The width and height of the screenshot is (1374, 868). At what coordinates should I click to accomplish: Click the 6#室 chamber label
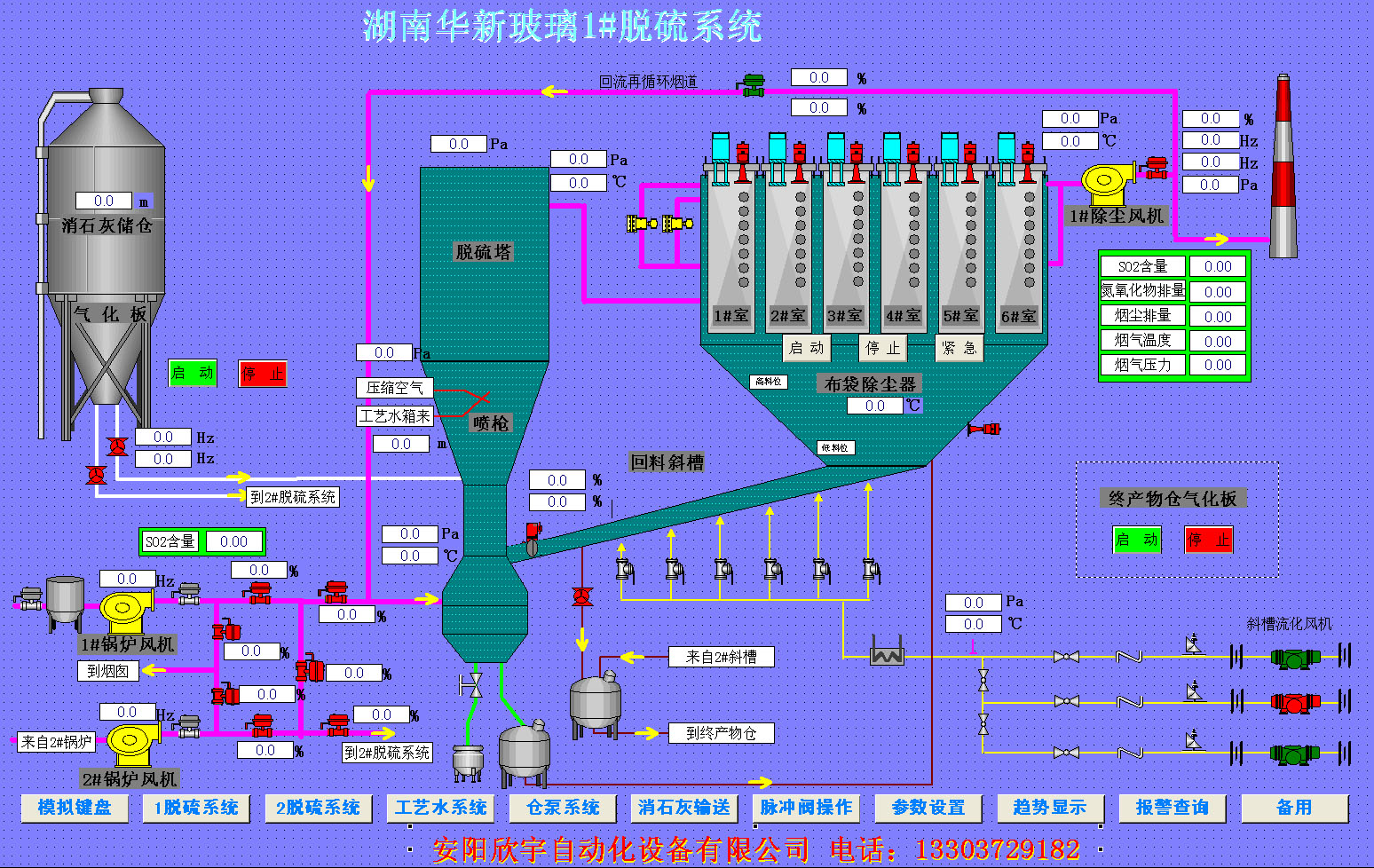pos(1018,316)
